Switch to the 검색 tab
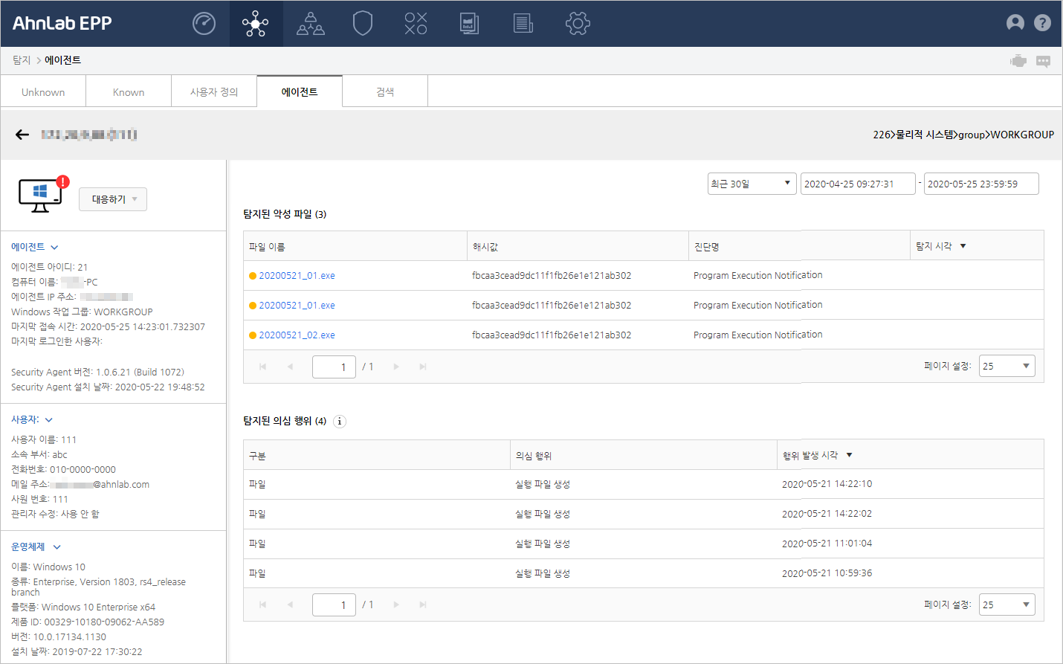This screenshot has height=664, width=1063. (385, 92)
